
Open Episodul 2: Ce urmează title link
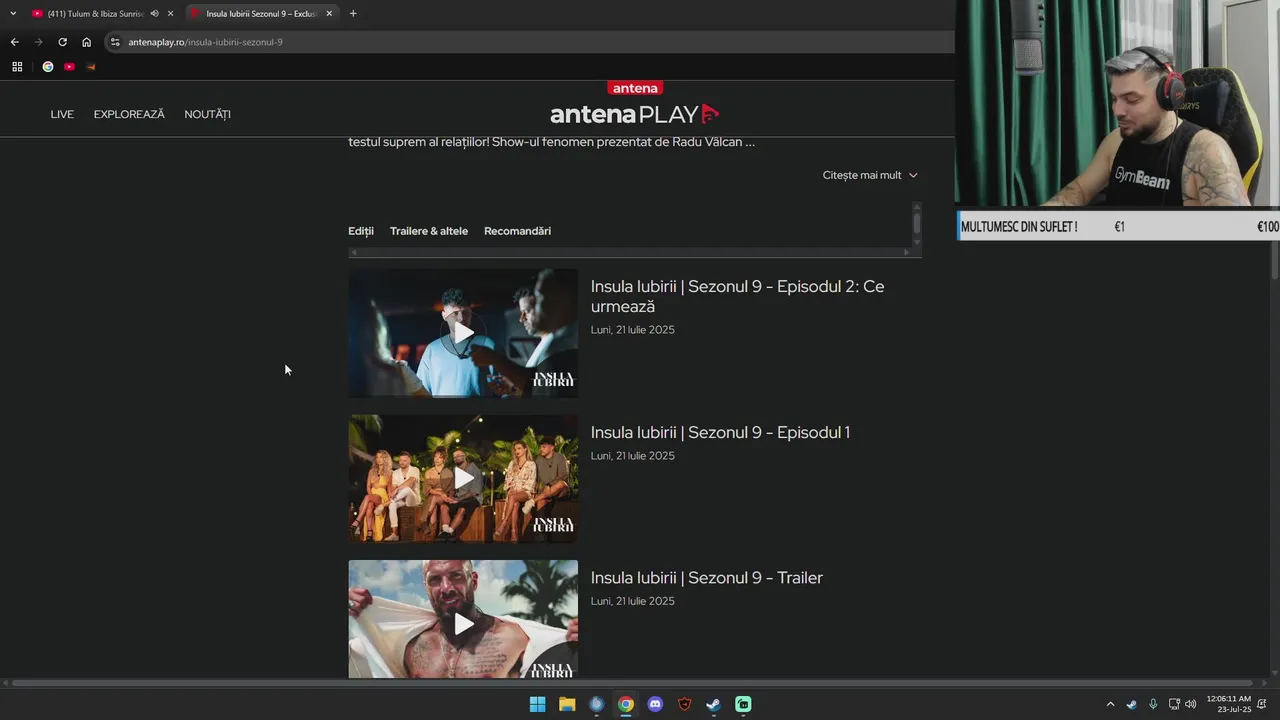point(737,297)
